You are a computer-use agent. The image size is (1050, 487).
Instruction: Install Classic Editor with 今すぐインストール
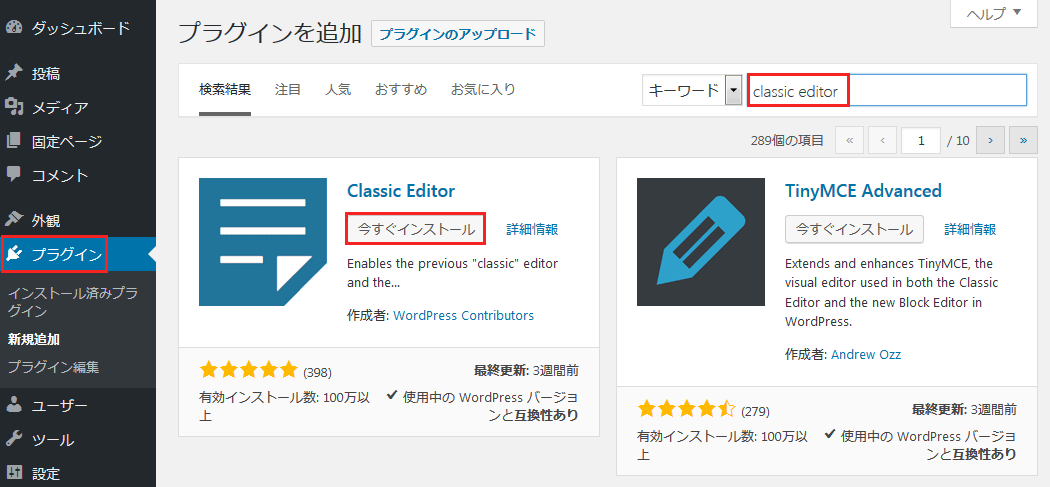(416, 229)
